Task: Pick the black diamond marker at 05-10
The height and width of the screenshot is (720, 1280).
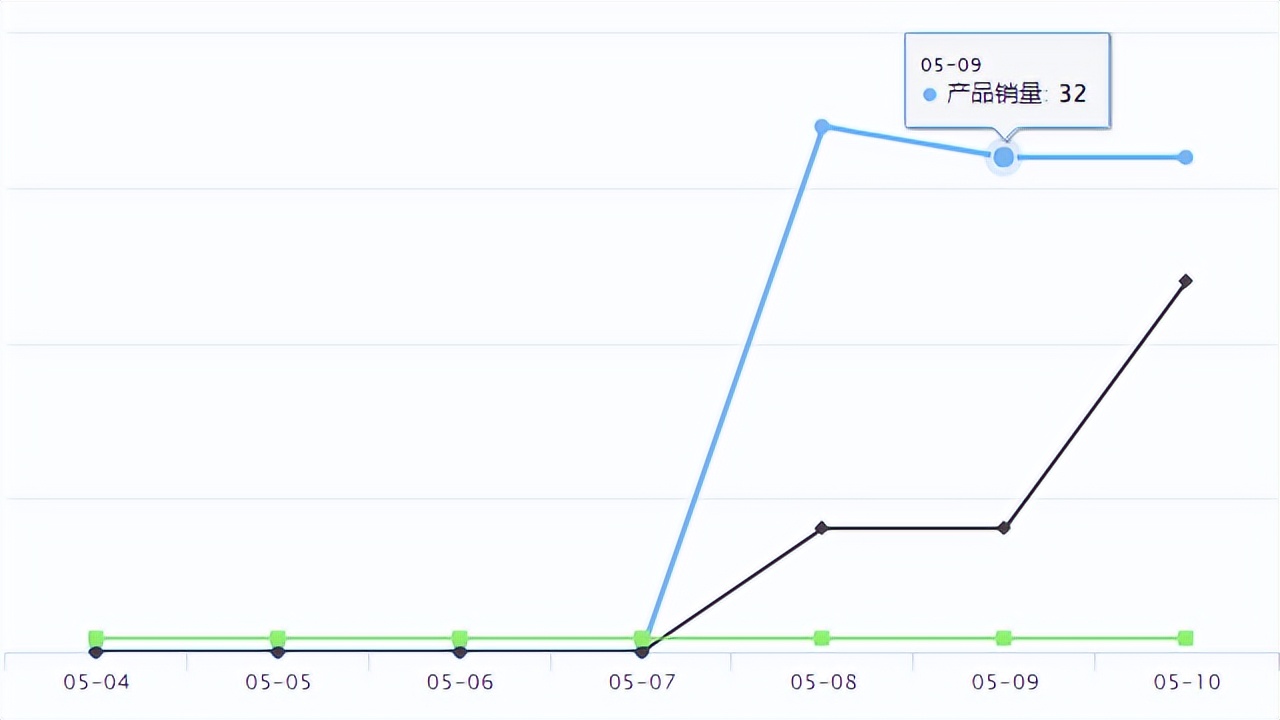Action: pos(1185,281)
